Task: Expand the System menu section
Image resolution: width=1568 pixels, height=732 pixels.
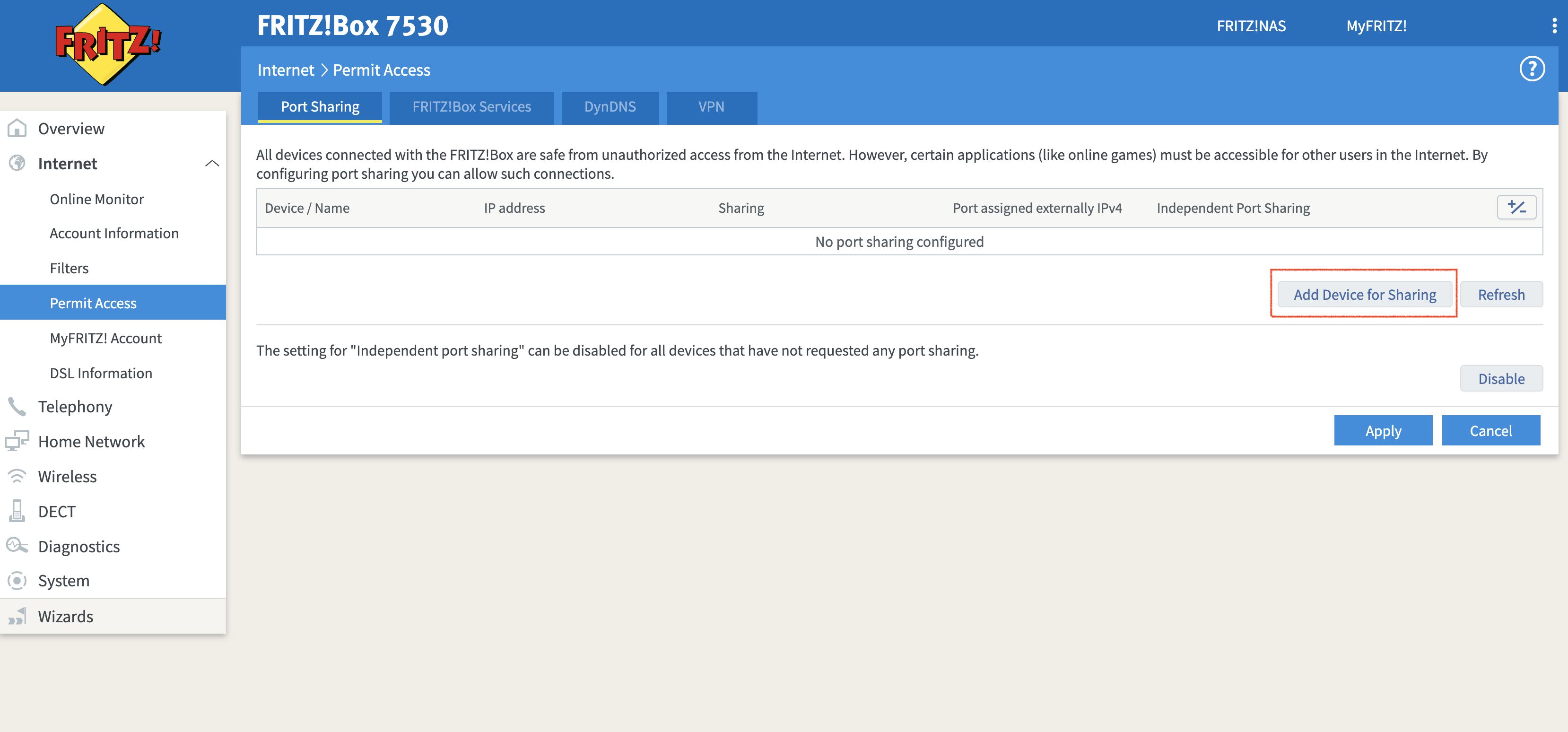Action: (63, 581)
